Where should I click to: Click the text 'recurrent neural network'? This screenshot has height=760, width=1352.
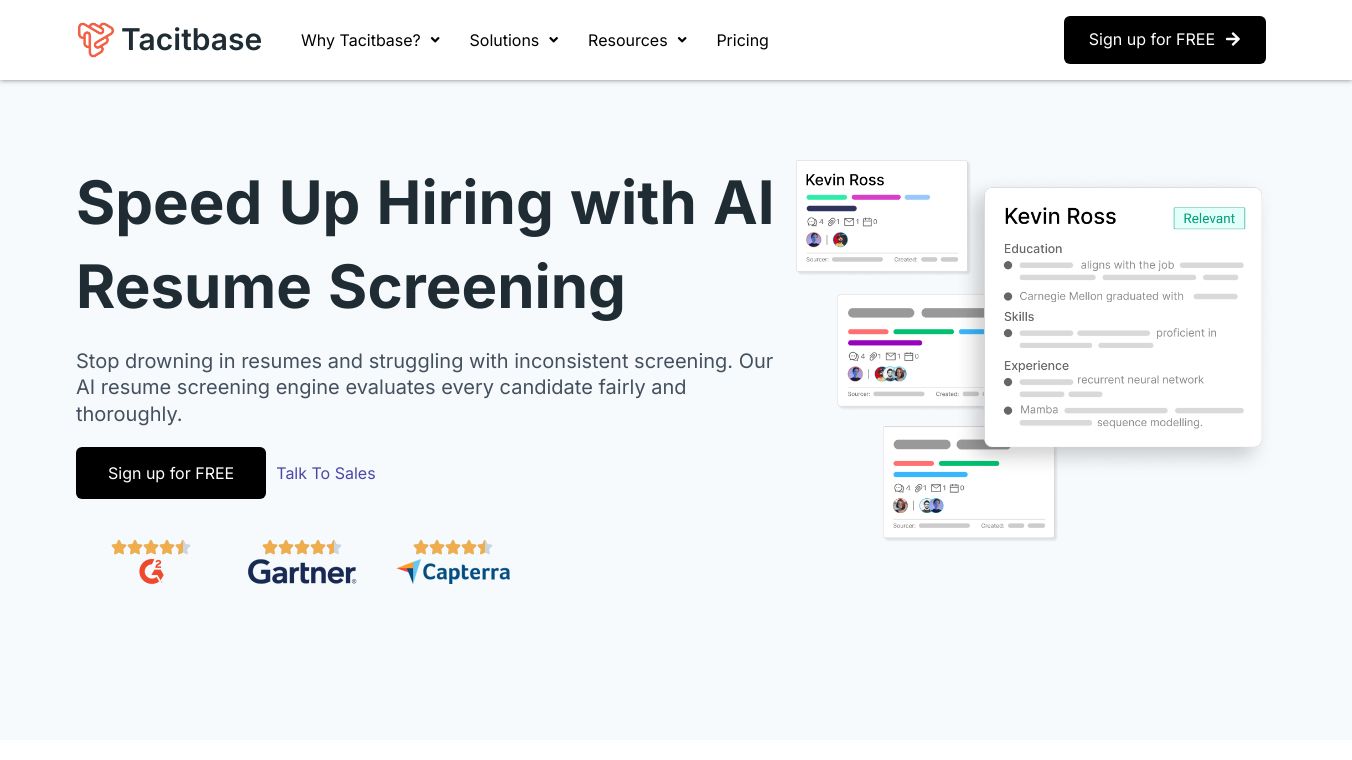[1140, 380]
